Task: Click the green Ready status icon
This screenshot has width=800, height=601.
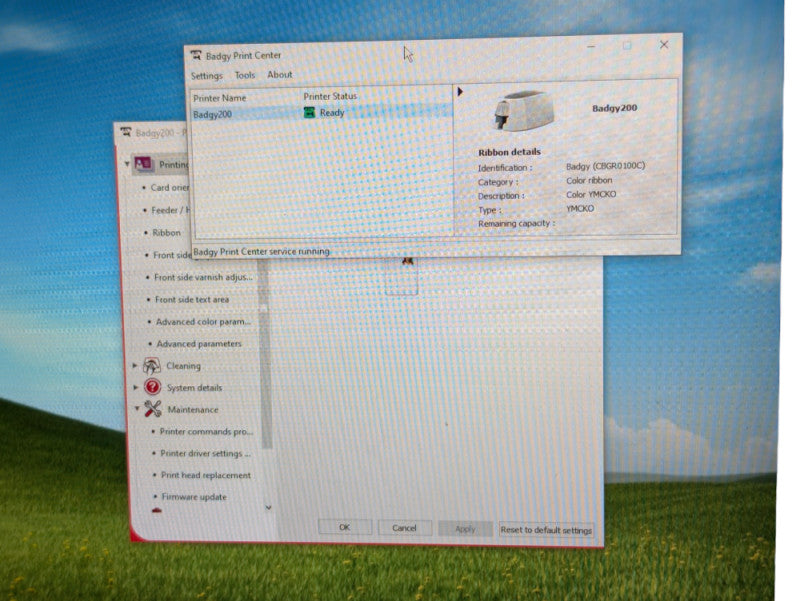Action: (309, 112)
